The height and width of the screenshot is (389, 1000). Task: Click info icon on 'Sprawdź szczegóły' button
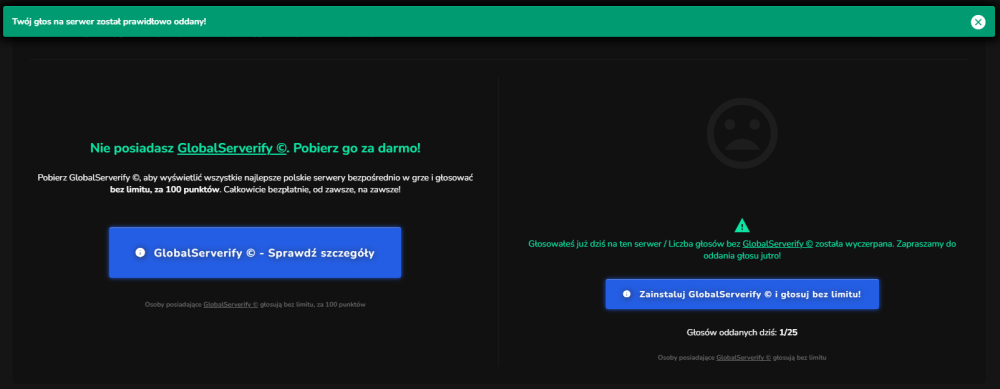click(x=140, y=253)
